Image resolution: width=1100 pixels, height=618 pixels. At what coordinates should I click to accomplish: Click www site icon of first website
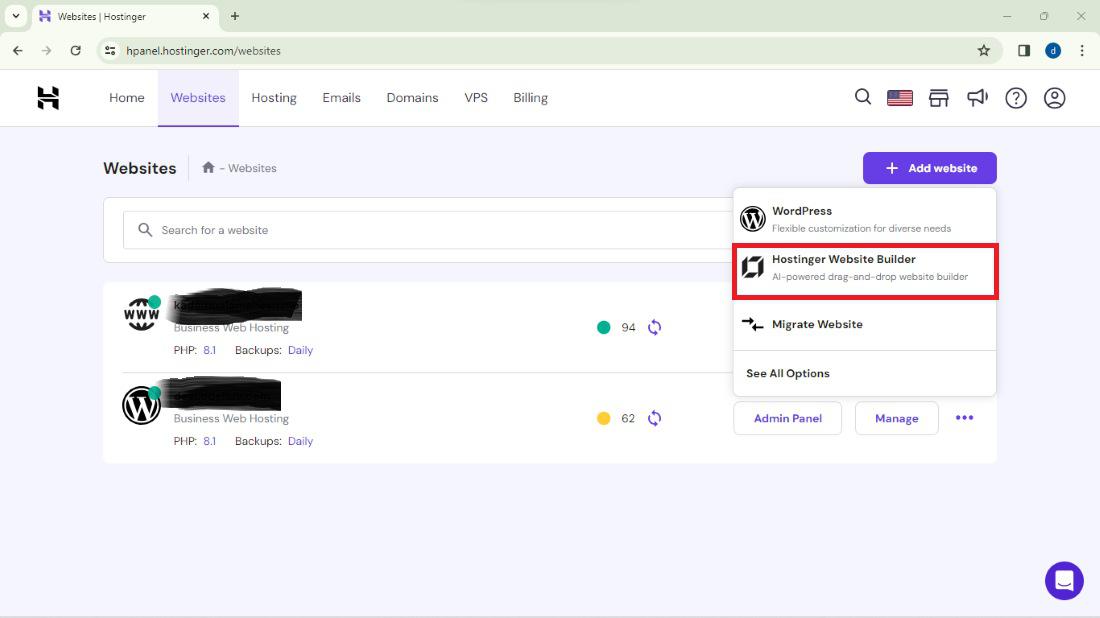point(141,315)
